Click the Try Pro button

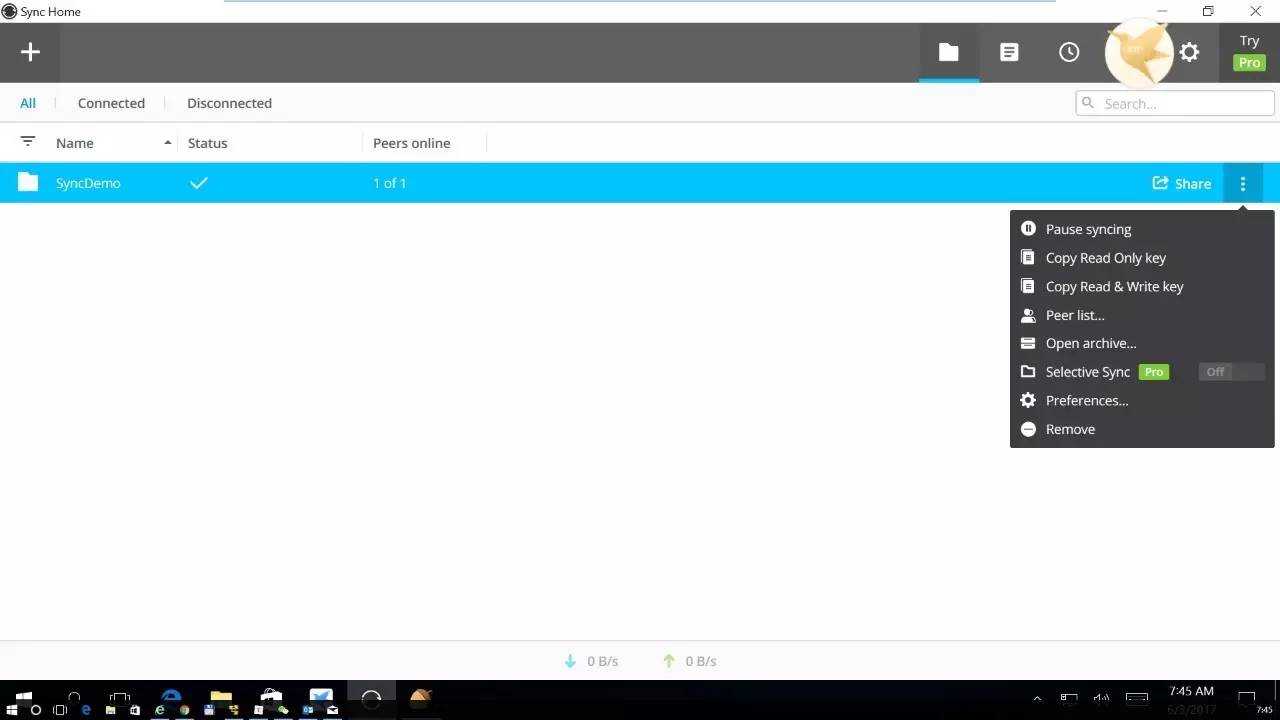pos(1249,52)
